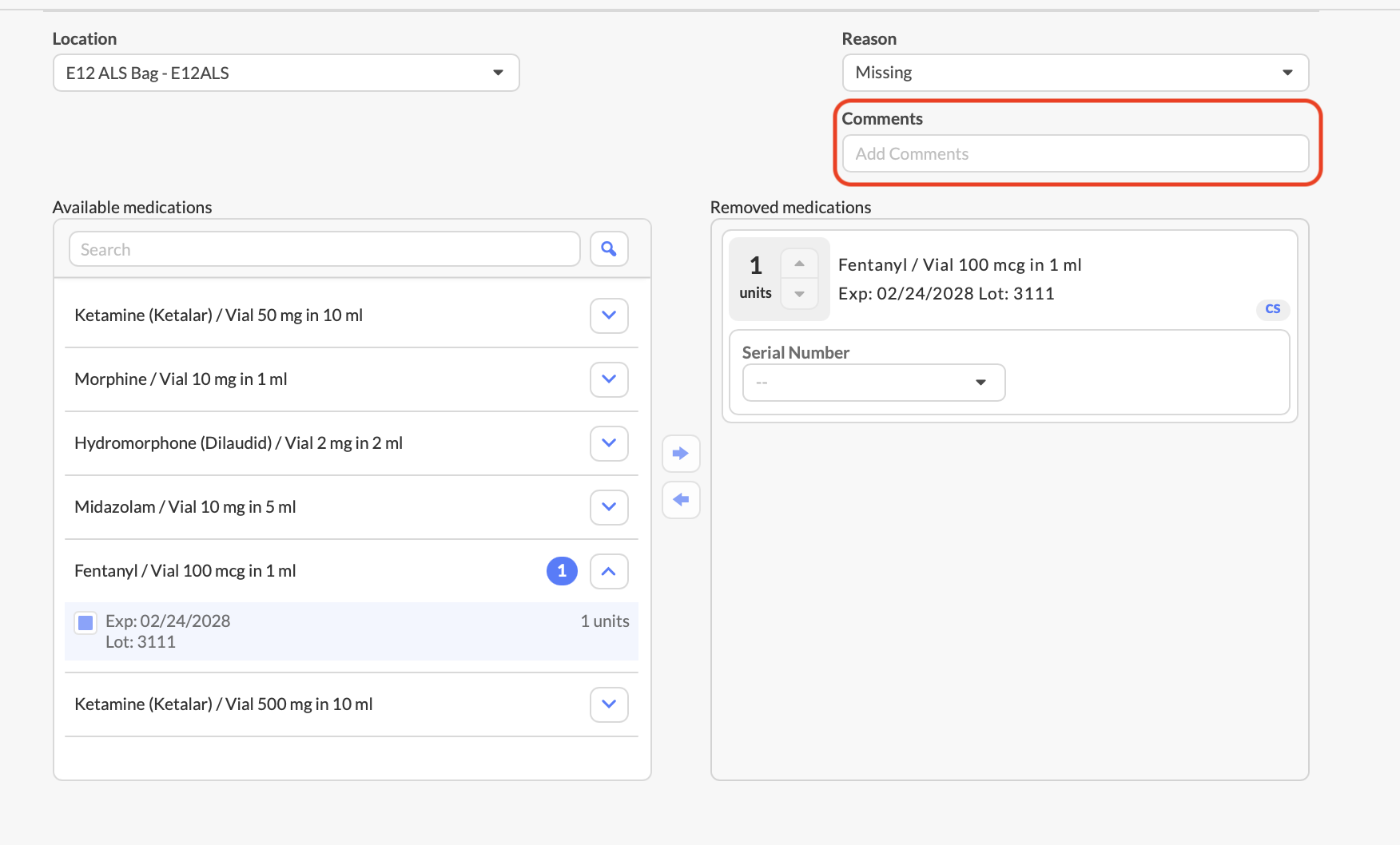Click the magnifying glass search icon

[609, 249]
